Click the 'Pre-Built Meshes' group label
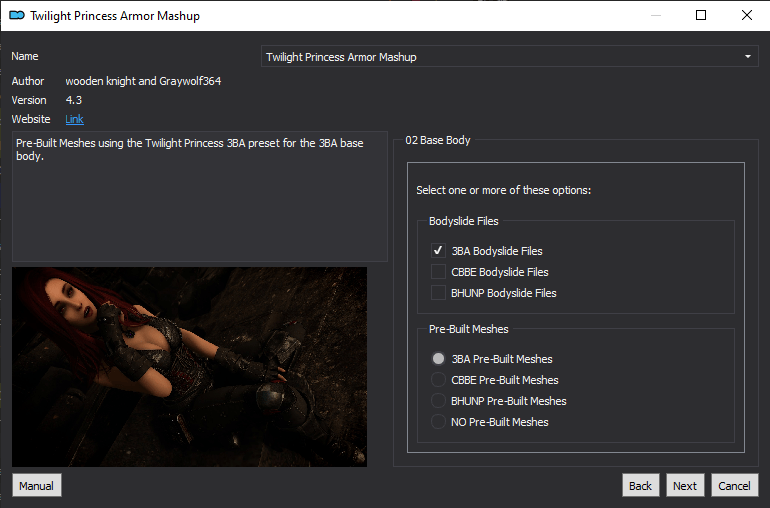770x508 pixels. [x=468, y=329]
